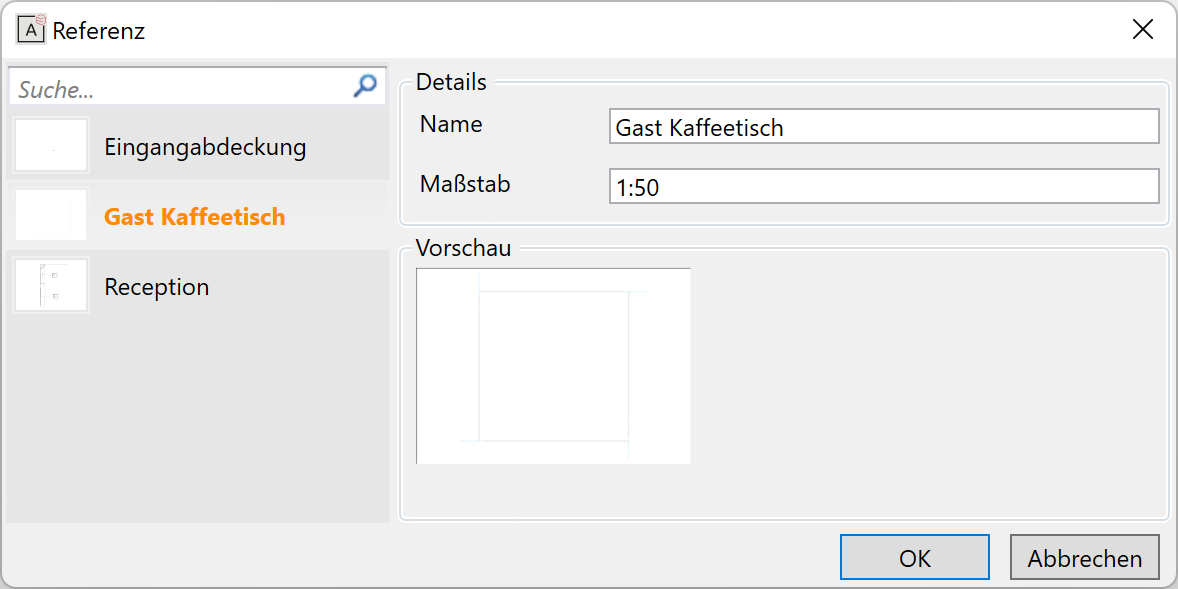Click the Vorschau section label
1178x589 pixels.
pyautogui.click(x=464, y=248)
